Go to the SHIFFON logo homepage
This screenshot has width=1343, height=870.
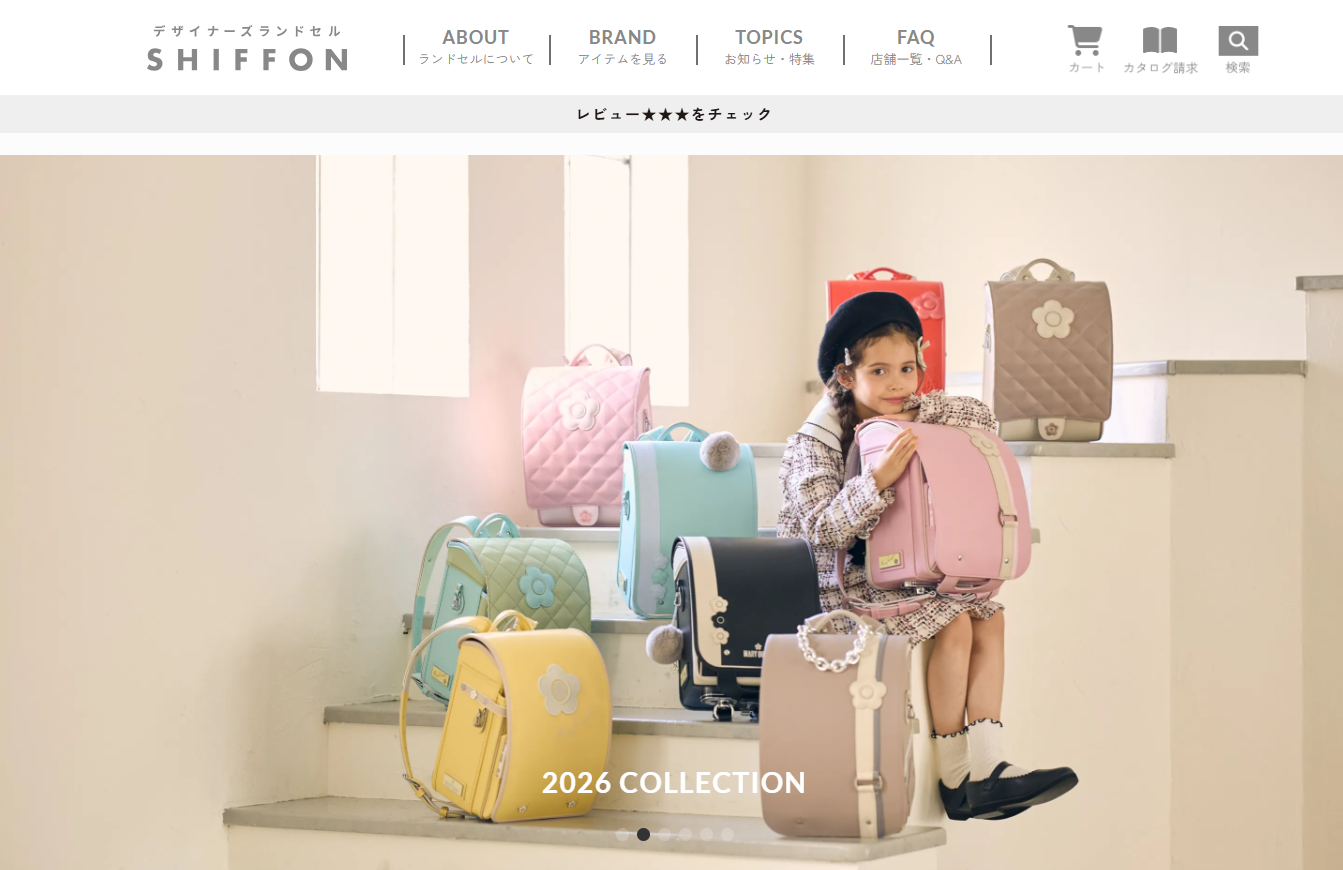247,48
